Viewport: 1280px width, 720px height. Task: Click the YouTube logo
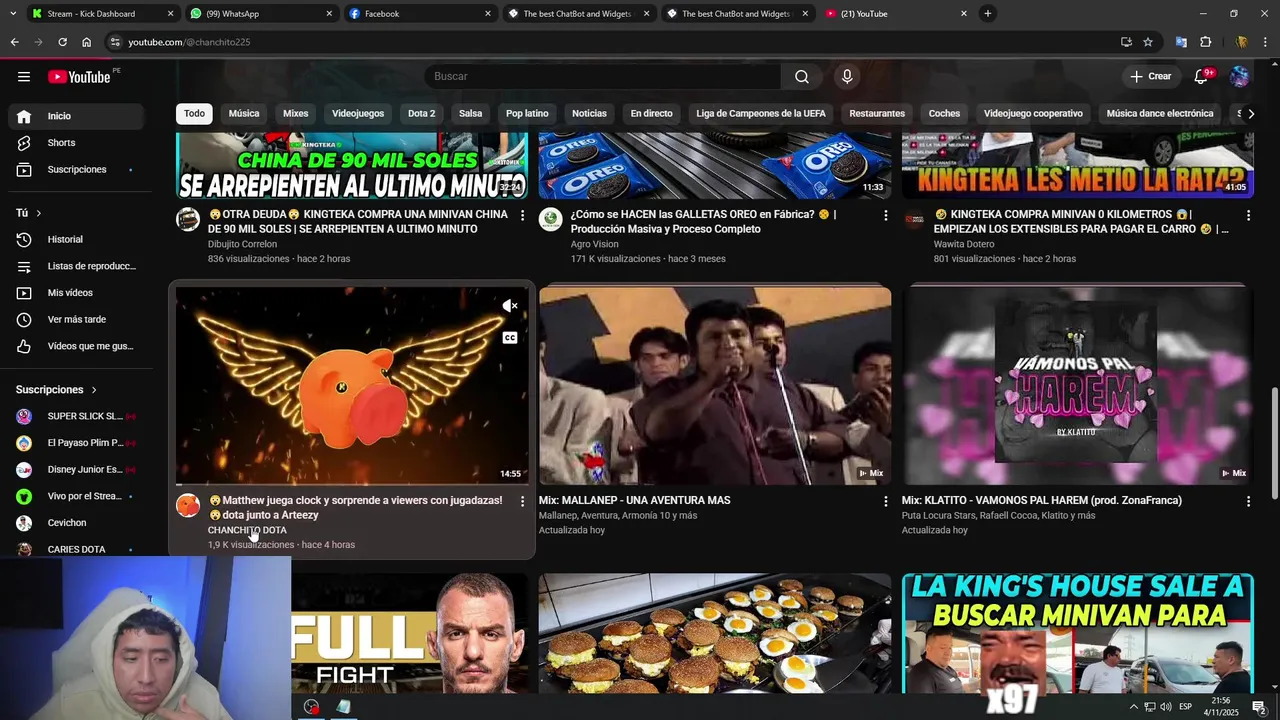(x=79, y=77)
